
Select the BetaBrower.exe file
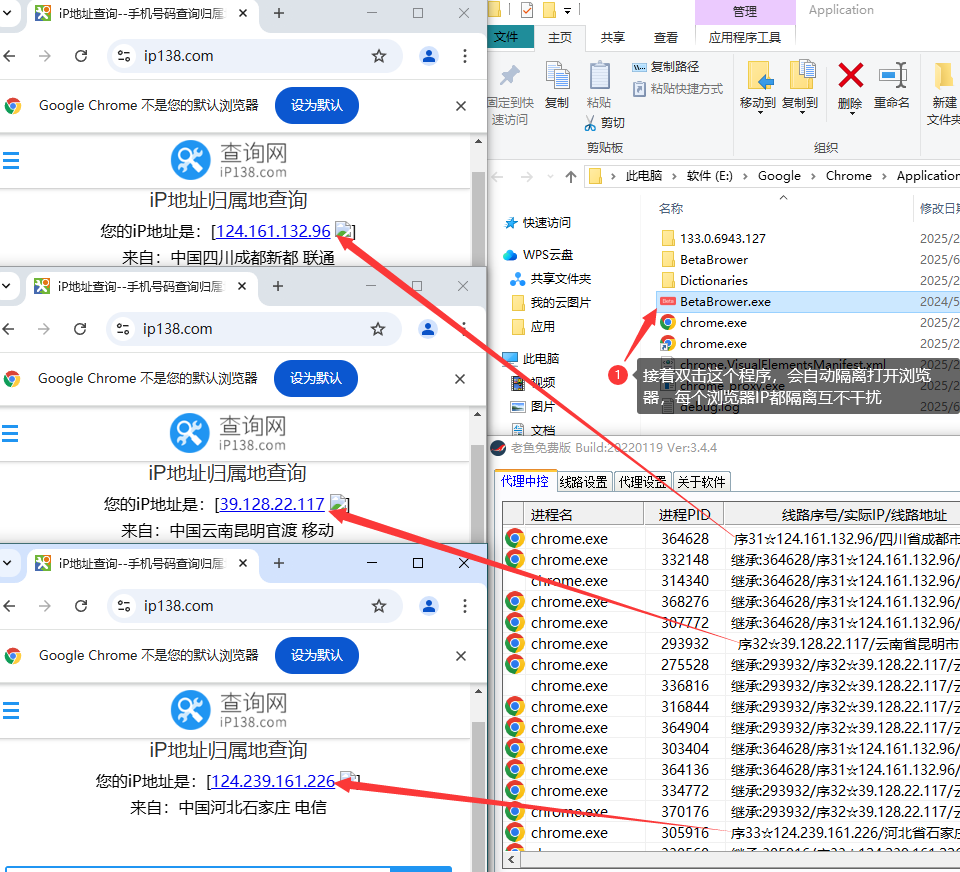click(x=725, y=301)
